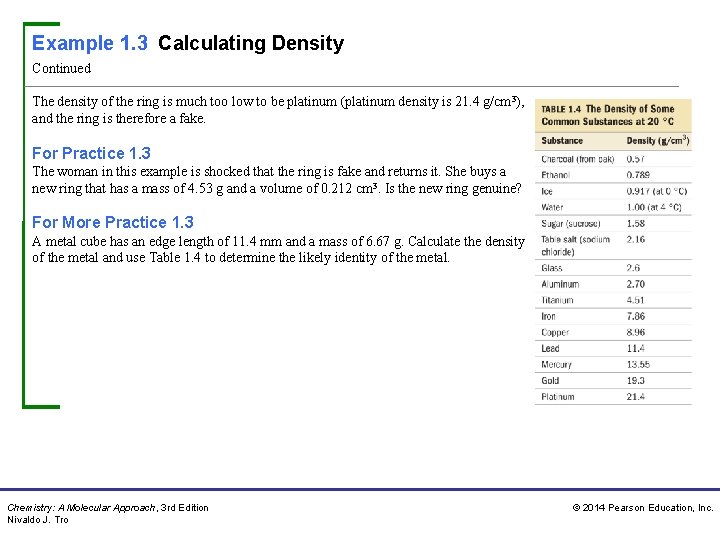
Task: Click the density value '0.917 (at 0 °C)'
Action: point(657,191)
